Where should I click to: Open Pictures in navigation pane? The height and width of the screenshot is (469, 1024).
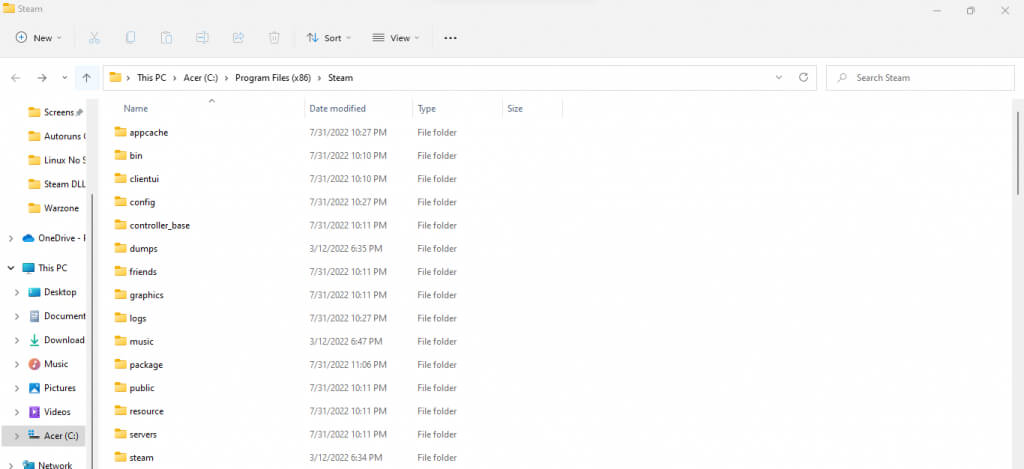(52, 388)
